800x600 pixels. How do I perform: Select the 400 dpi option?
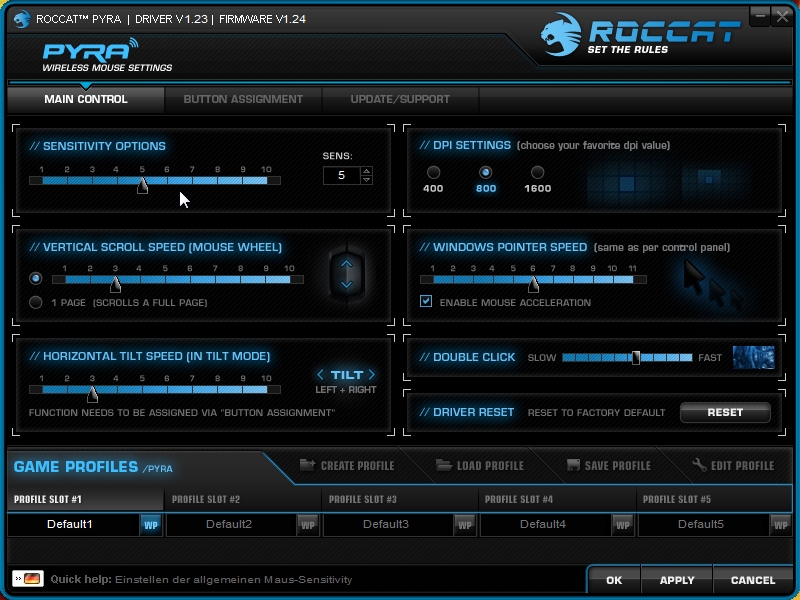coord(433,172)
